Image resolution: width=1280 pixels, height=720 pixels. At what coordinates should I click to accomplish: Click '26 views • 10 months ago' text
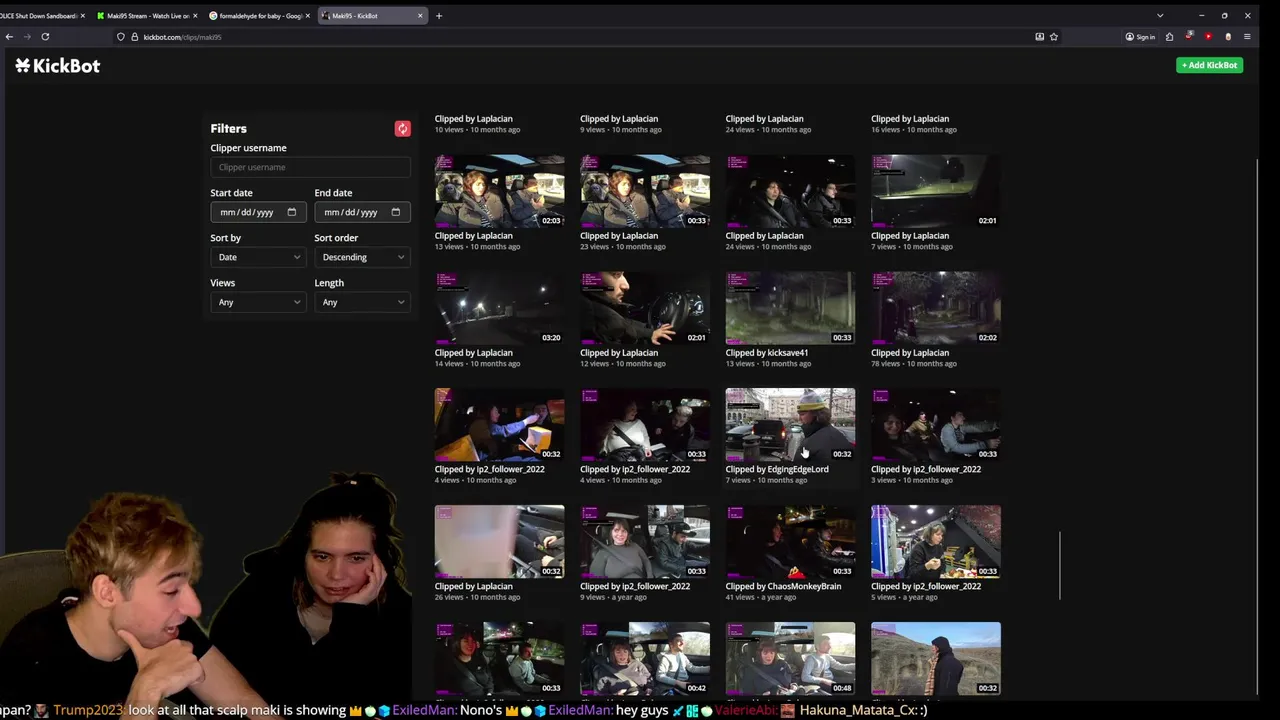pyautogui.click(x=477, y=597)
